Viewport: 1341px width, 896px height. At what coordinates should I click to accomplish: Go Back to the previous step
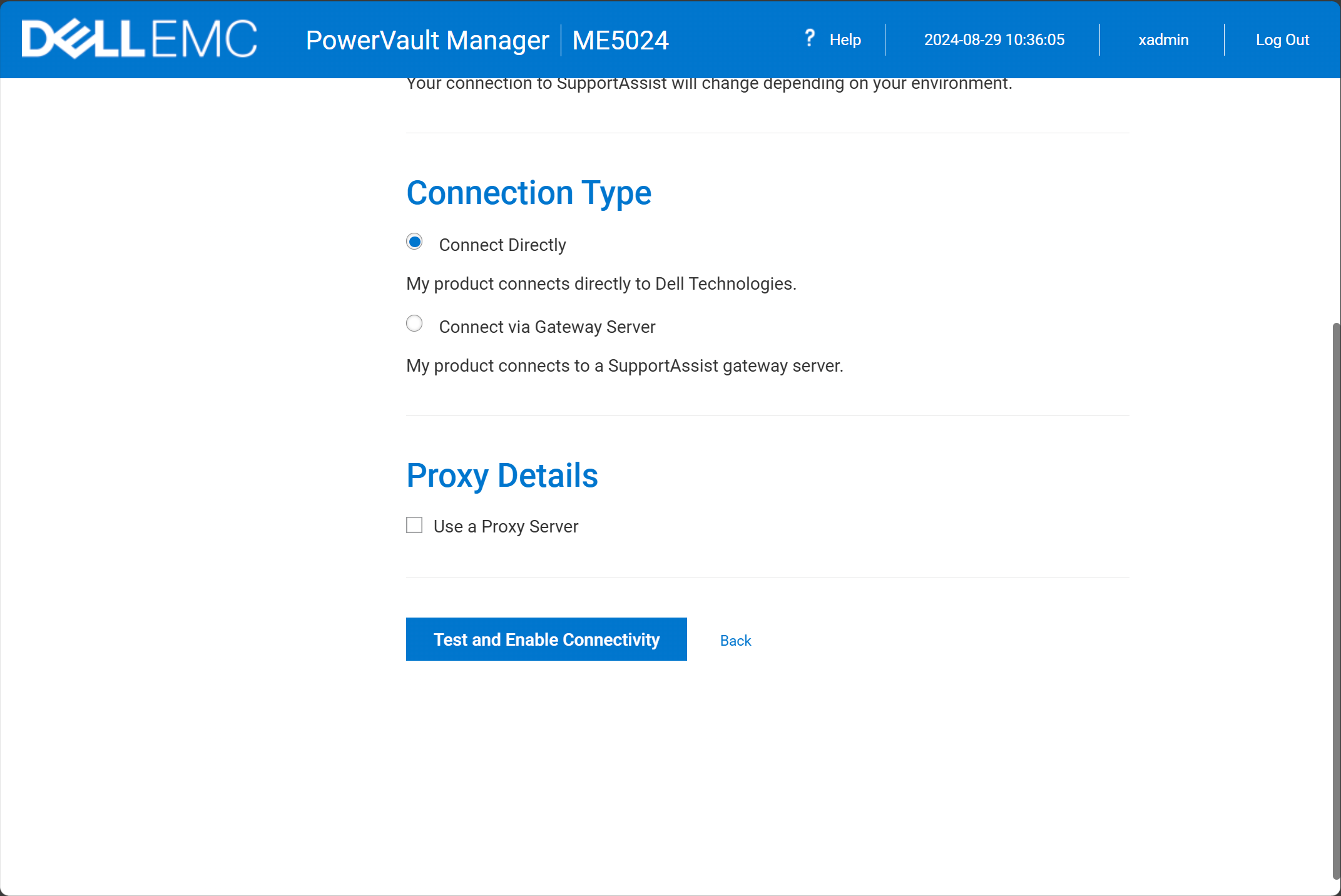tap(735, 641)
